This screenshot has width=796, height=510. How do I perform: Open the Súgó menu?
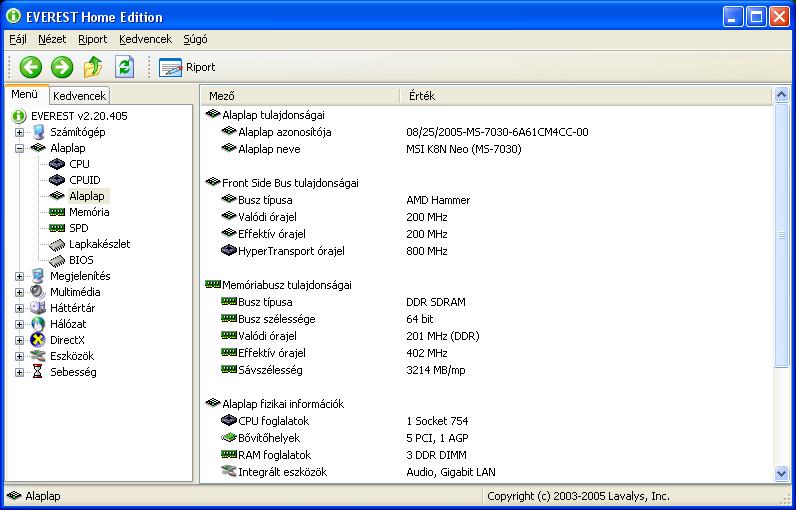pos(195,39)
